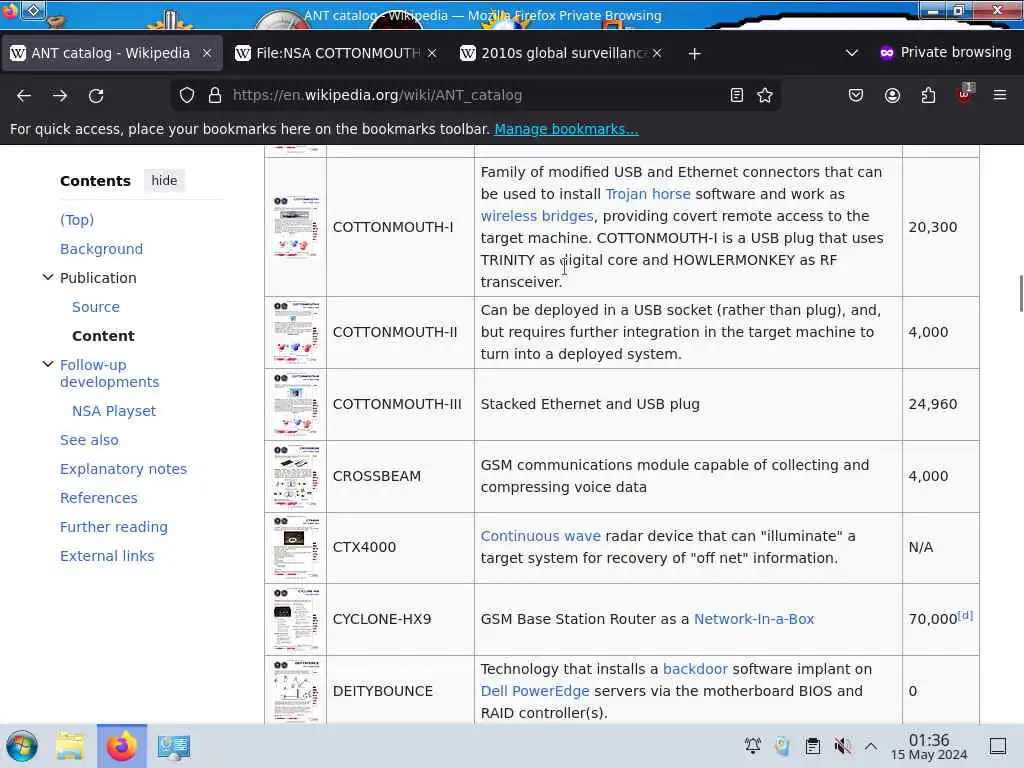Toggle reader view in address bar
The height and width of the screenshot is (768, 1024).
pyautogui.click(x=737, y=95)
